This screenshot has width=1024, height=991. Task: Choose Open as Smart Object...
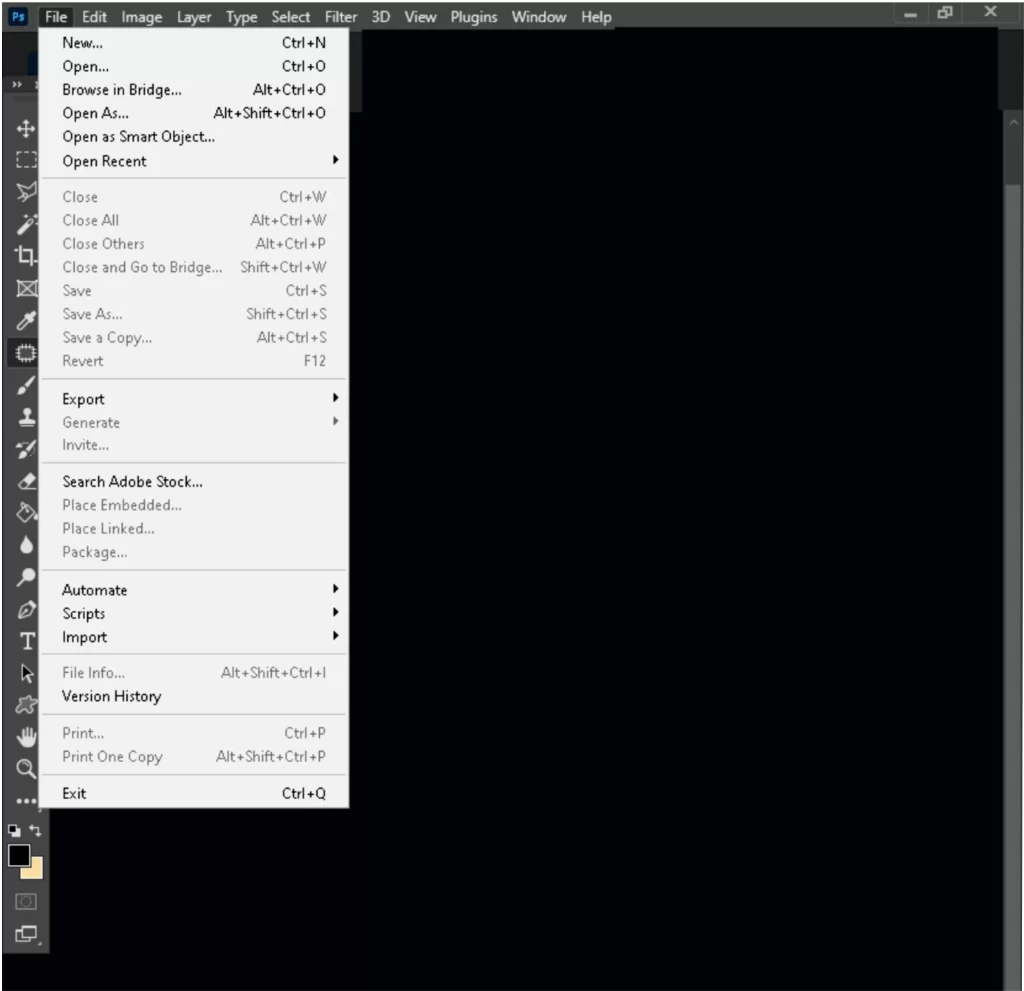coord(194,137)
